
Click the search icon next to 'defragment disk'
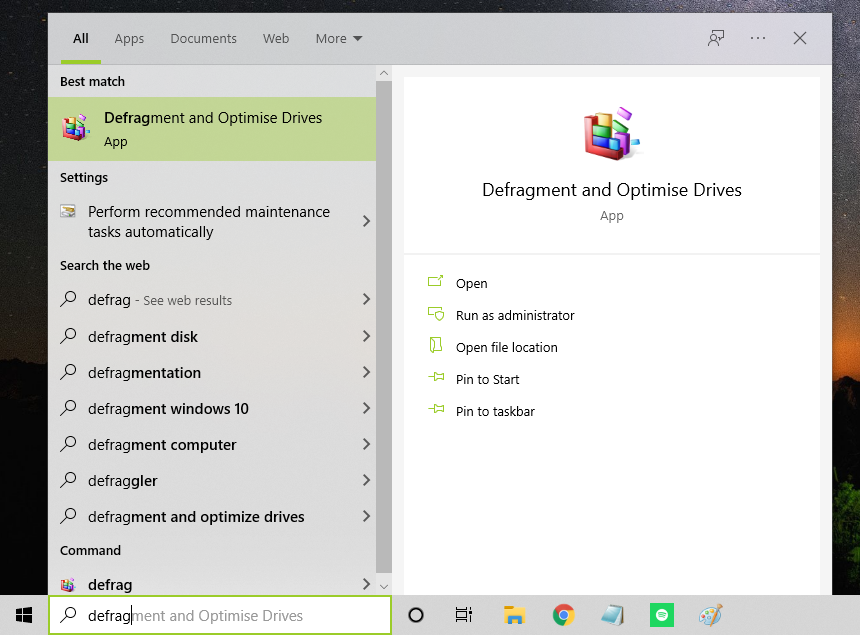[x=68, y=336]
